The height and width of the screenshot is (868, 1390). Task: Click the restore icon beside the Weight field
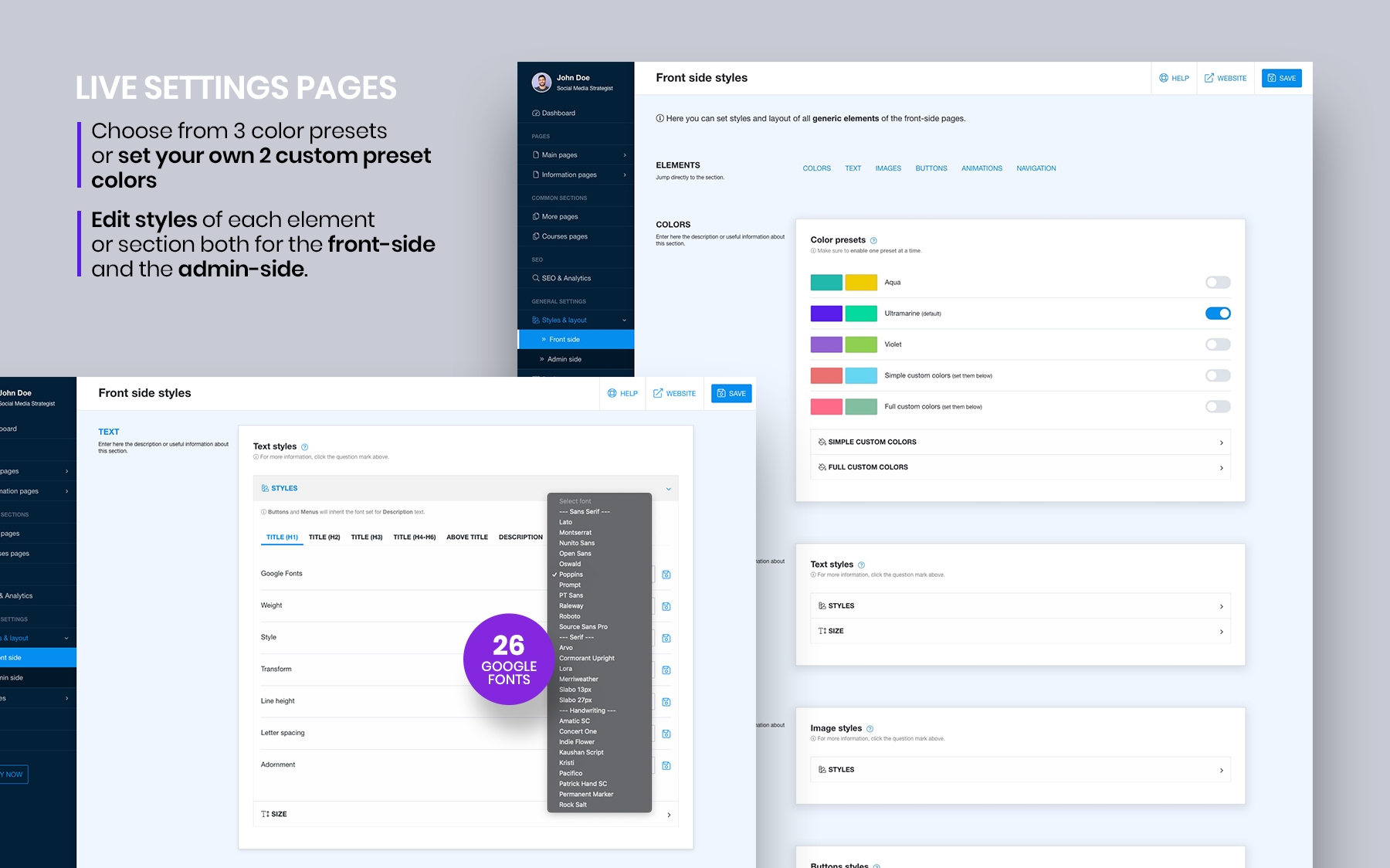pos(666,605)
